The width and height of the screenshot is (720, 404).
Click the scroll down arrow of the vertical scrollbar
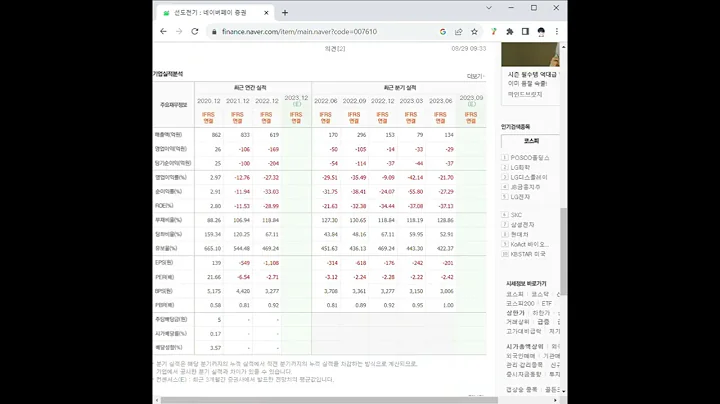click(x=563, y=391)
